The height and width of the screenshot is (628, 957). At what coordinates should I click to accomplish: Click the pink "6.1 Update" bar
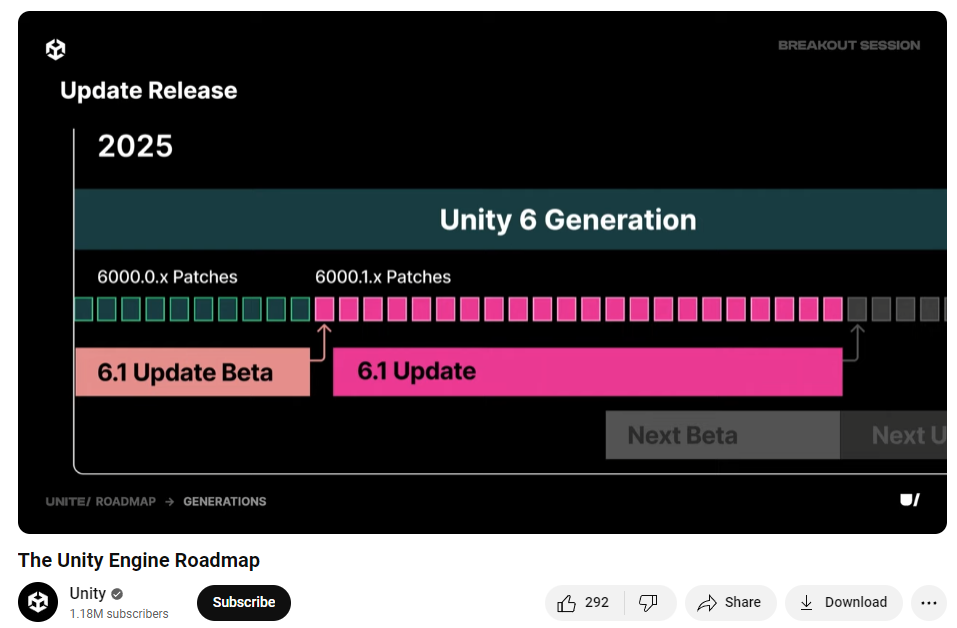tap(587, 372)
